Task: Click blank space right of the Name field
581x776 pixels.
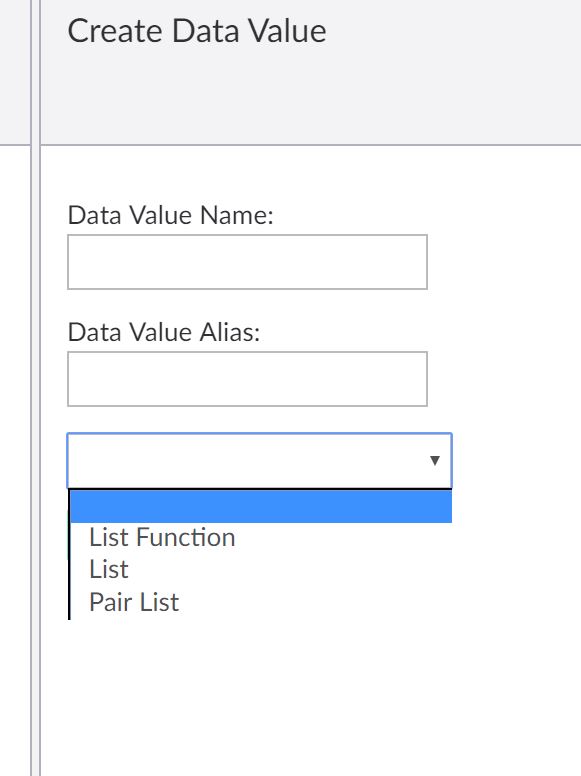Action: pos(504,262)
